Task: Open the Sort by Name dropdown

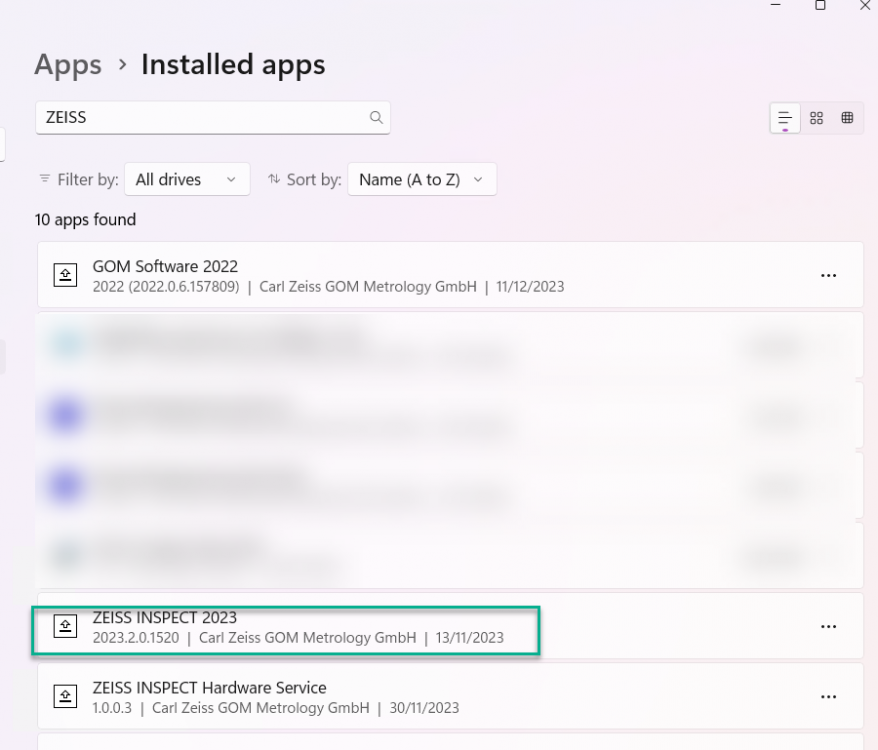Action: [421, 180]
